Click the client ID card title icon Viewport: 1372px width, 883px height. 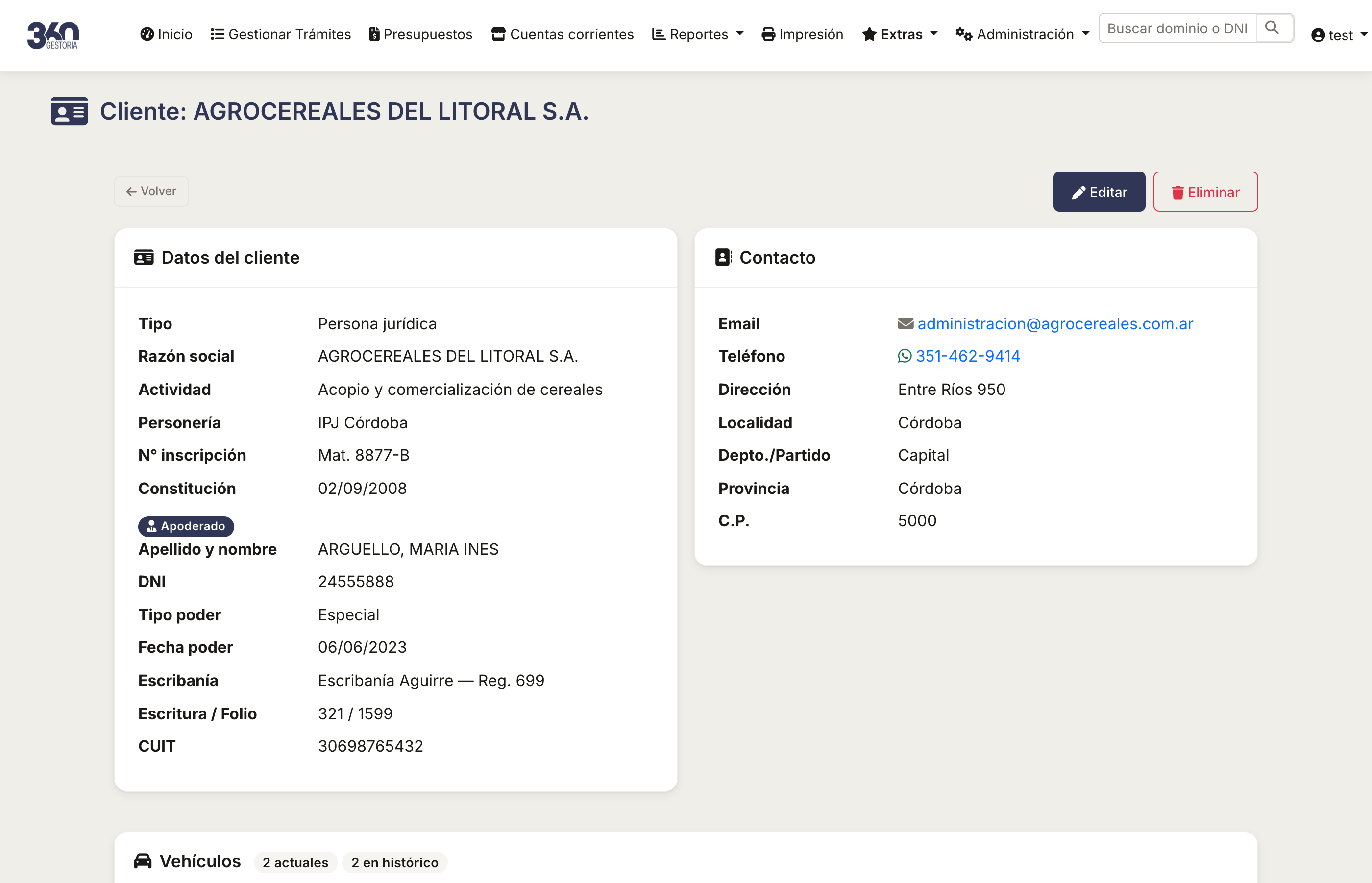coord(70,111)
